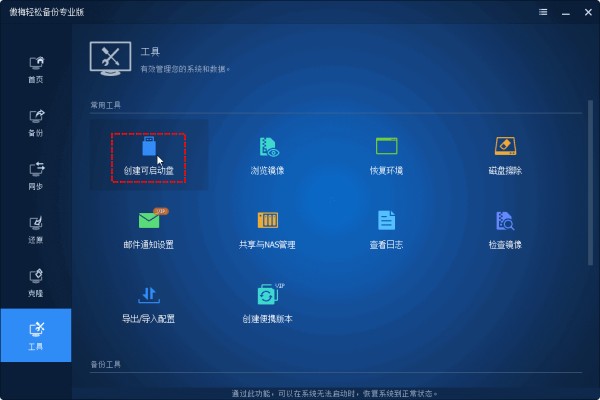Minimize the backup application window

[x=566, y=13]
